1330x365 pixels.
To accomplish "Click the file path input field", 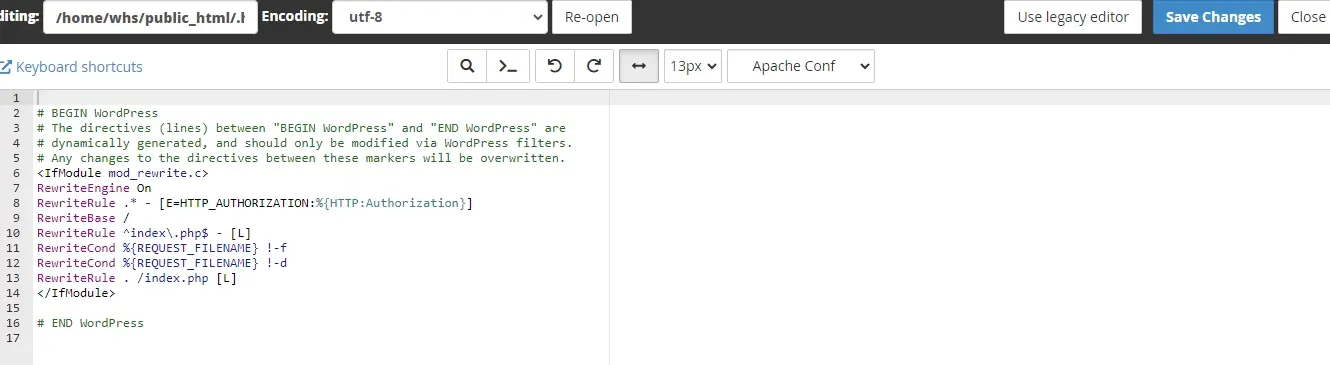I will (x=150, y=17).
